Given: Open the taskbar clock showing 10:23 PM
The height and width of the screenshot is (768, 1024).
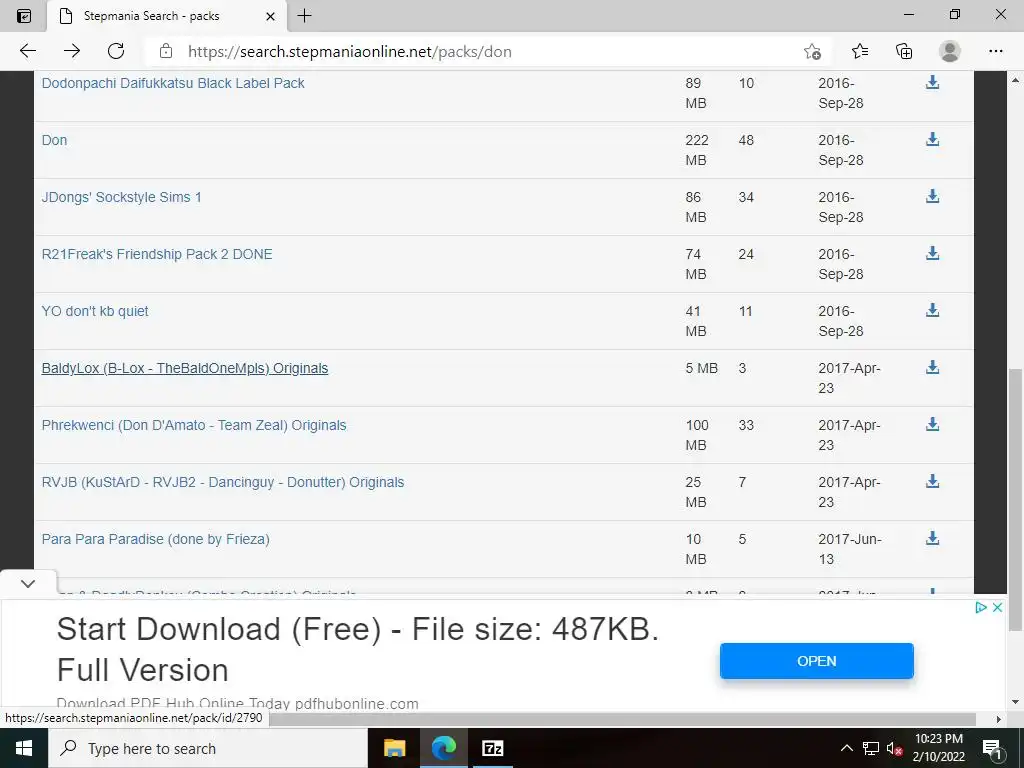Looking at the screenshot, I should (938, 748).
